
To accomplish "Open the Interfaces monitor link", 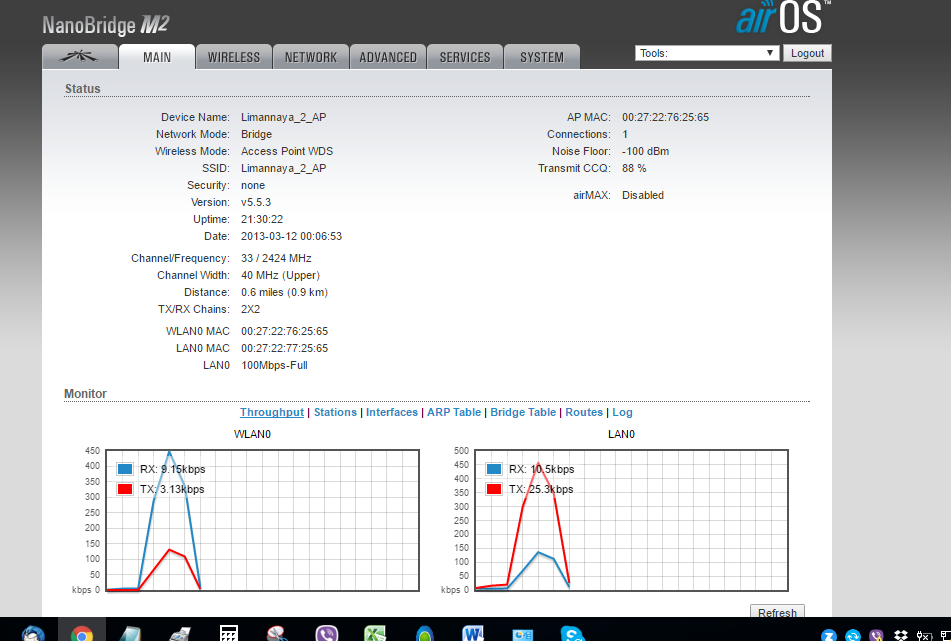I will pos(392,412).
